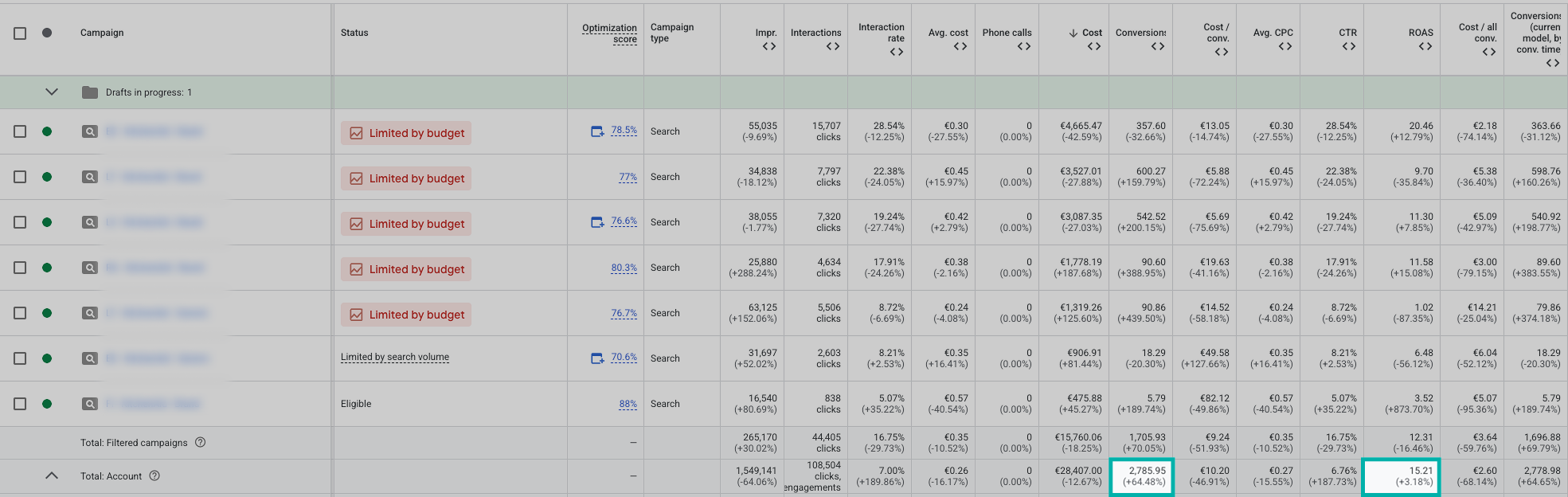The height and width of the screenshot is (497, 1568).
Task: Click the search campaign icon in the first row
Action: coord(90,131)
